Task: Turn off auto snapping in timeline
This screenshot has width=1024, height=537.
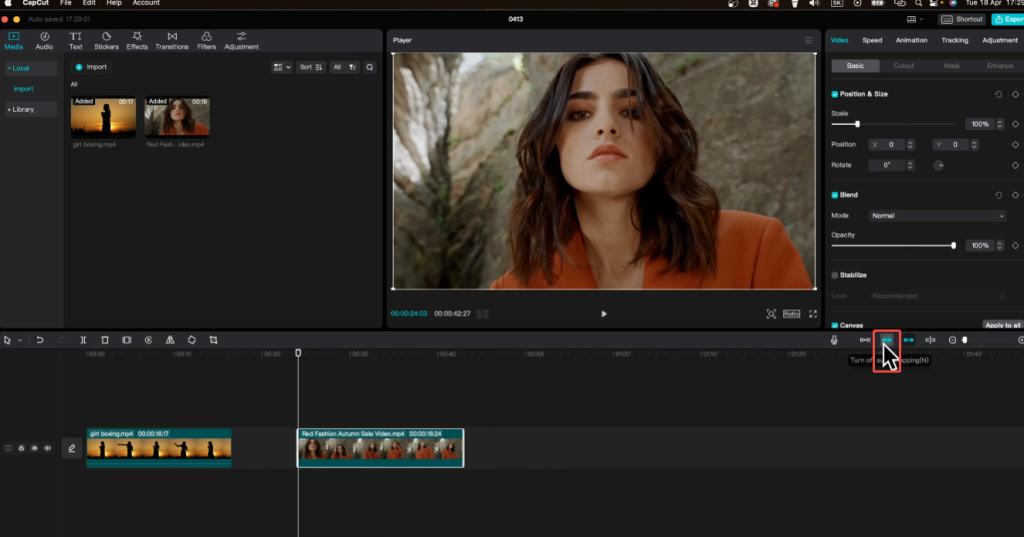Action: (887, 340)
